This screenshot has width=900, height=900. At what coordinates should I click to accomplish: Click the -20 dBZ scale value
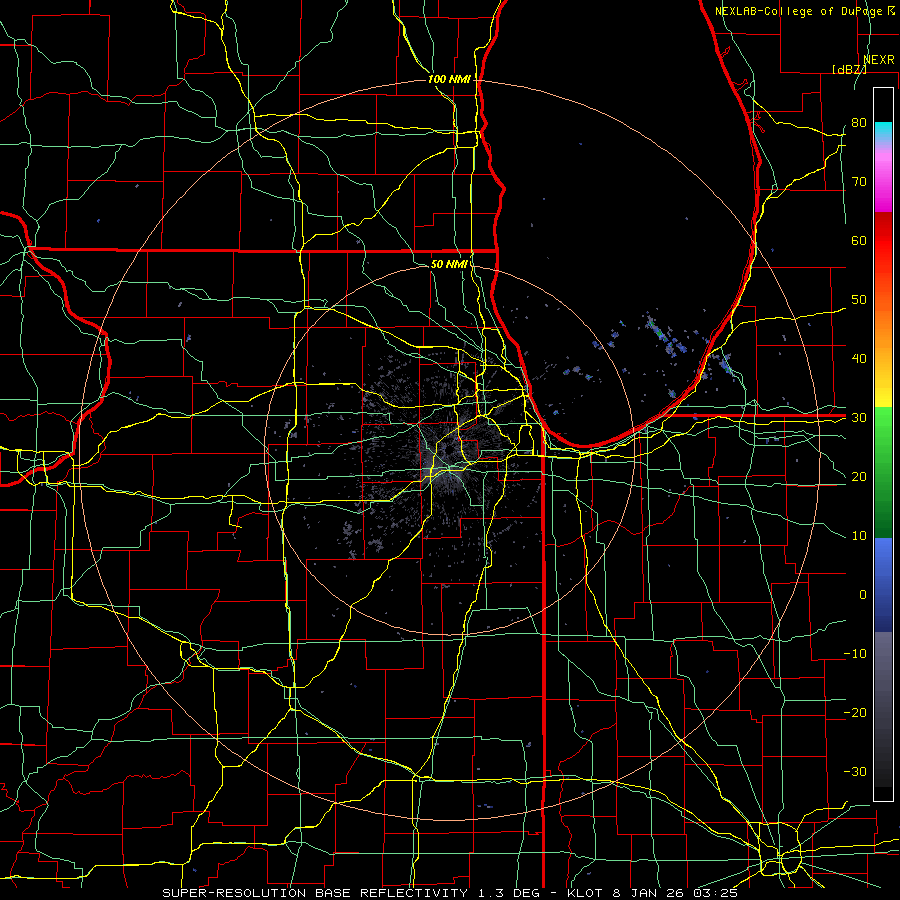tap(855, 713)
